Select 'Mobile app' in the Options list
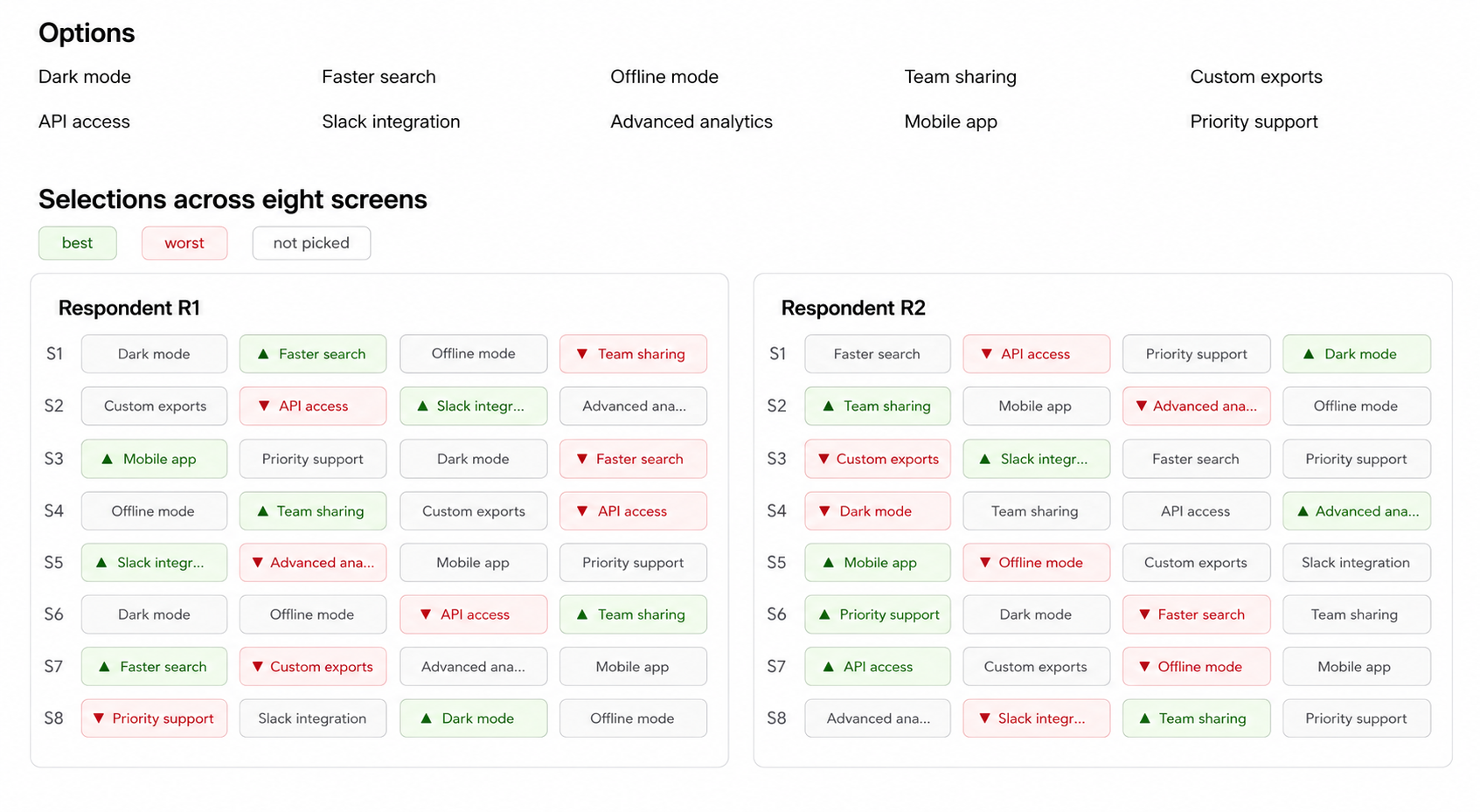The image size is (1480, 812). click(x=950, y=121)
